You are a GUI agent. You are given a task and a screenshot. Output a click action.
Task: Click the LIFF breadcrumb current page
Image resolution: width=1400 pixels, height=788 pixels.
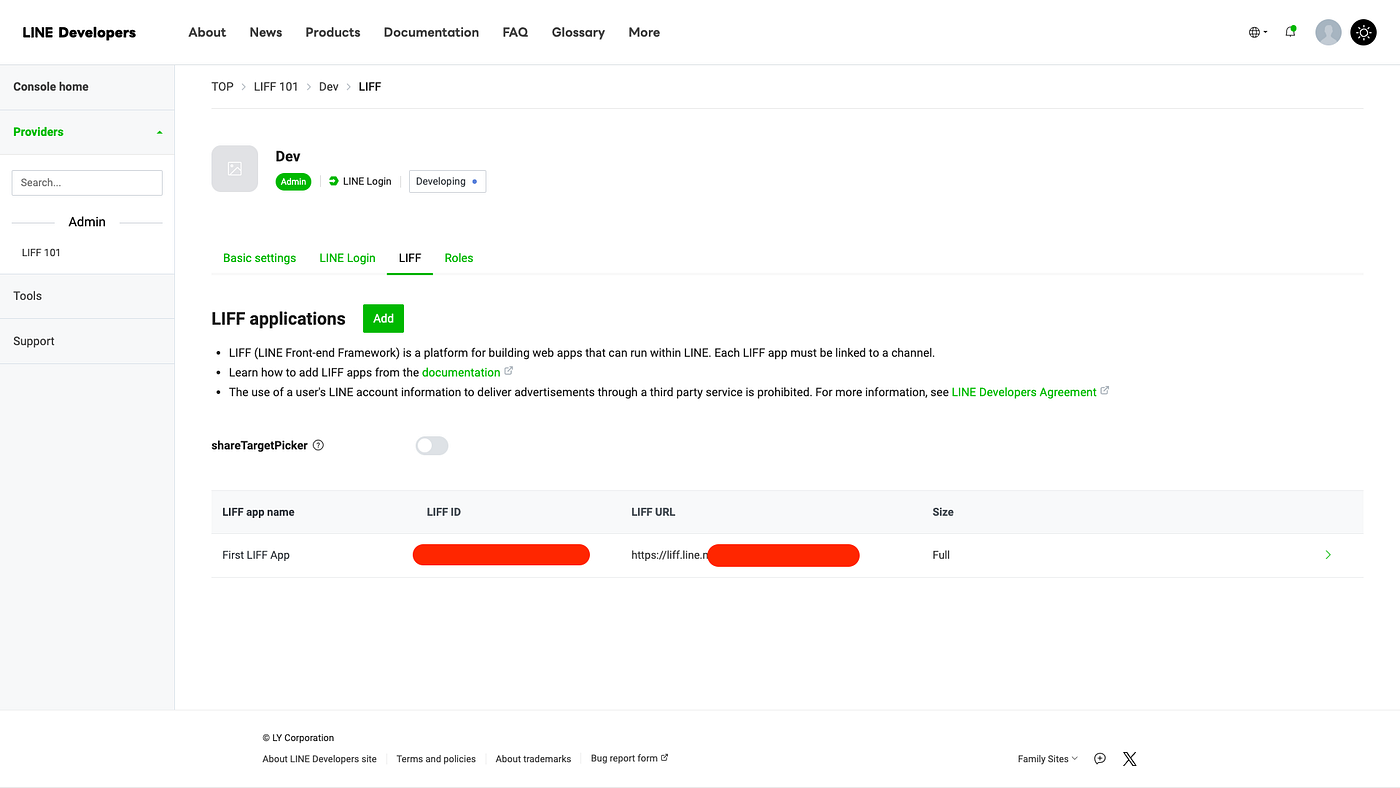pos(370,87)
